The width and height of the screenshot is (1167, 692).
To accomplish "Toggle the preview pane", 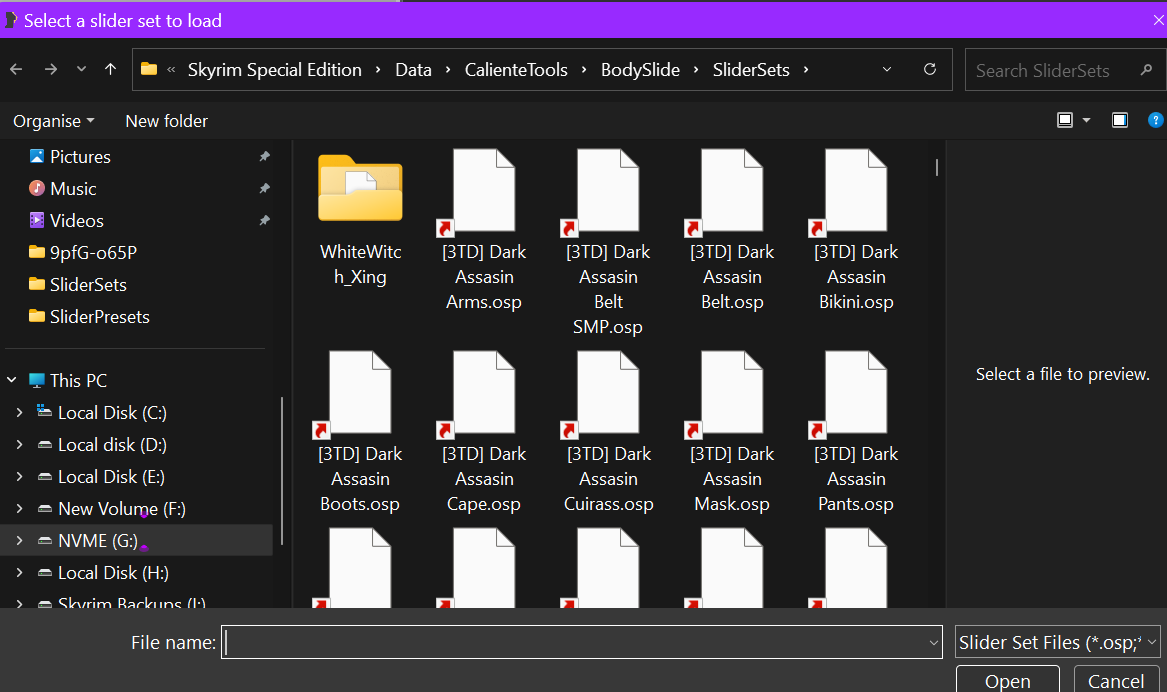I will point(1119,120).
